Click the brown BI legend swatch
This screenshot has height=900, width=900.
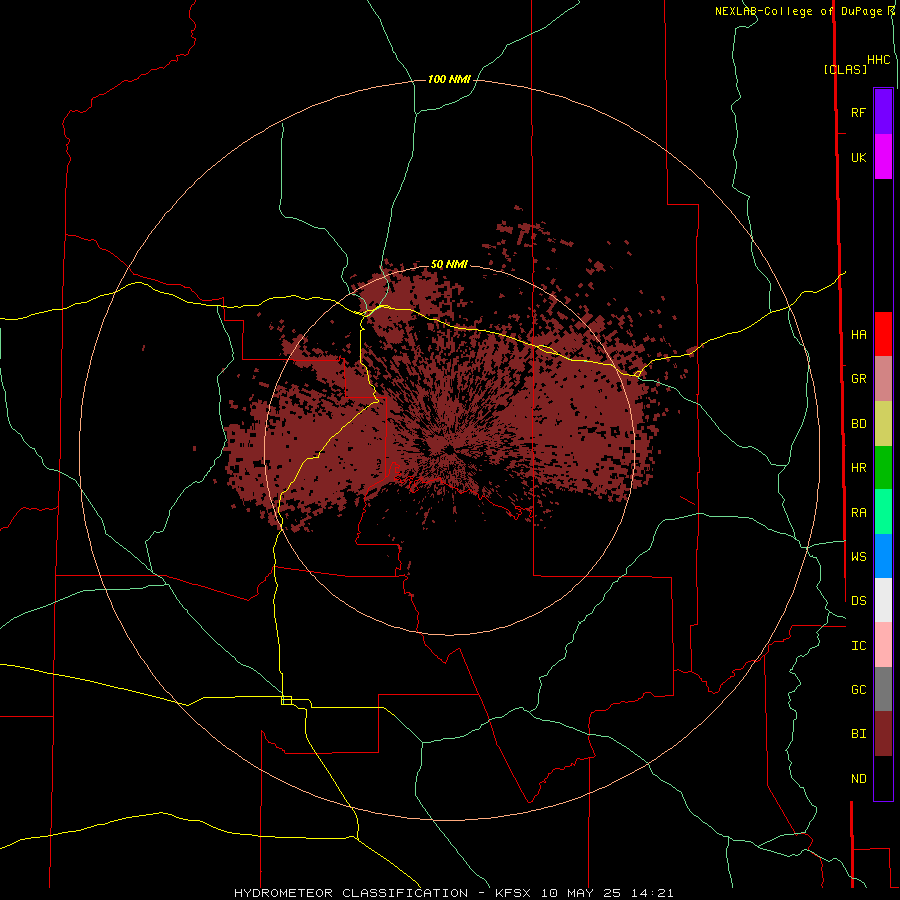(x=883, y=734)
